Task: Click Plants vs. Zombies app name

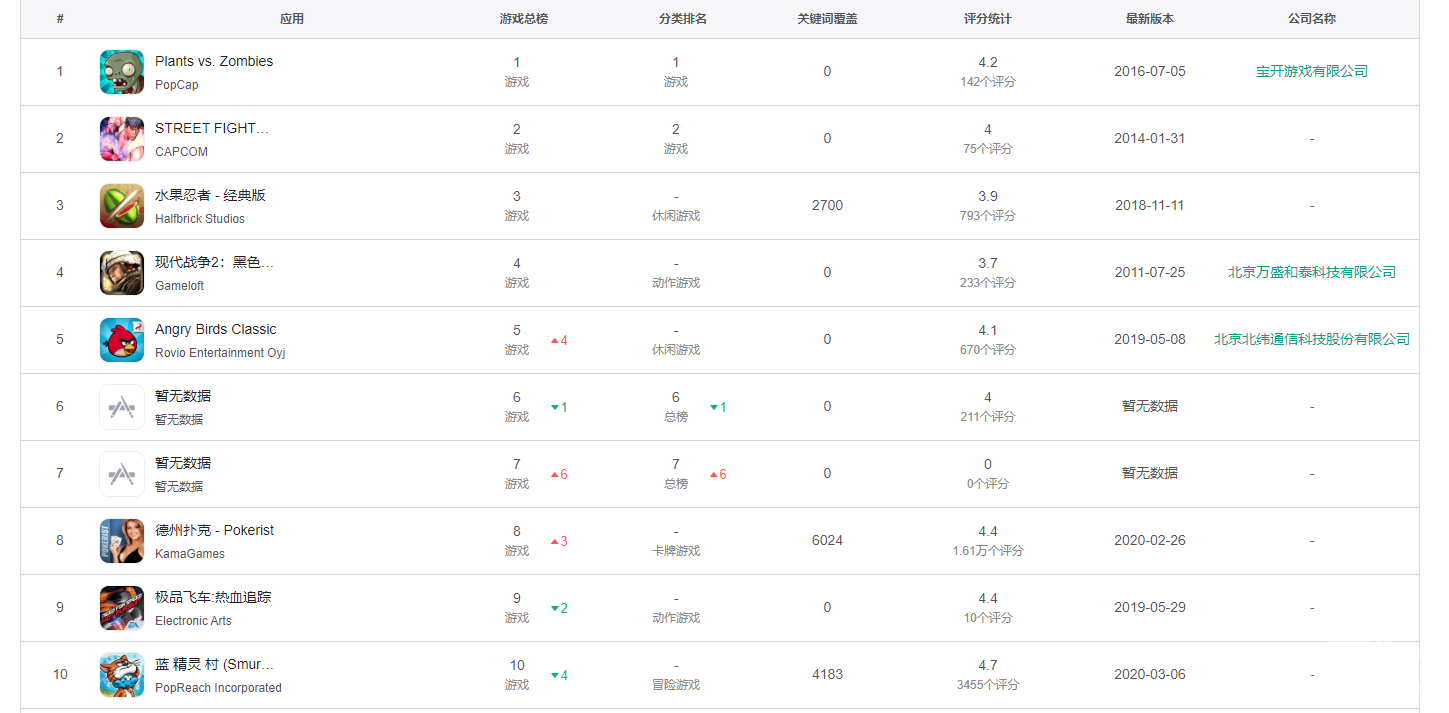Action: point(214,61)
